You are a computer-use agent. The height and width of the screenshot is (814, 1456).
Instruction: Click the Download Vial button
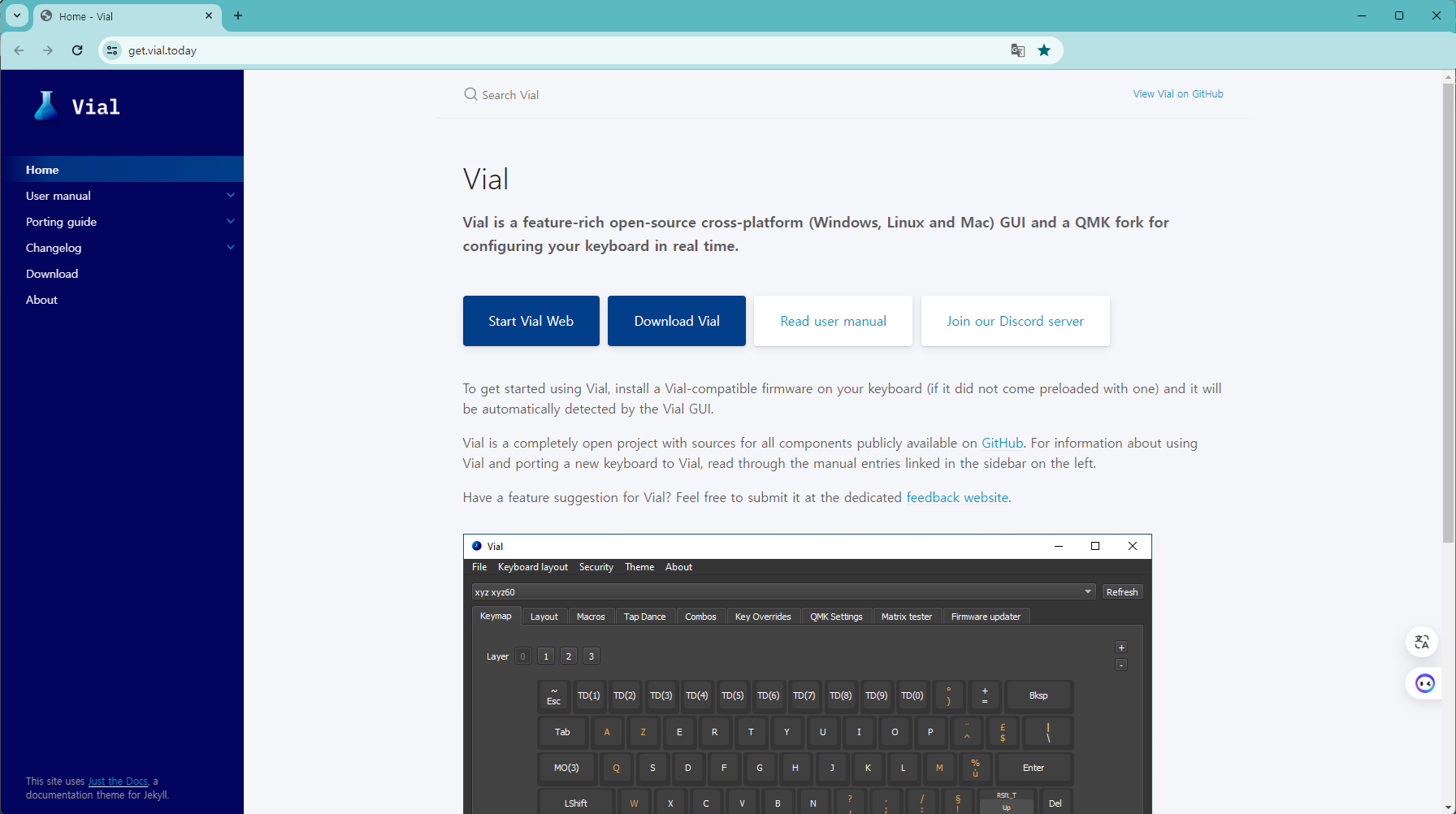pos(676,321)
